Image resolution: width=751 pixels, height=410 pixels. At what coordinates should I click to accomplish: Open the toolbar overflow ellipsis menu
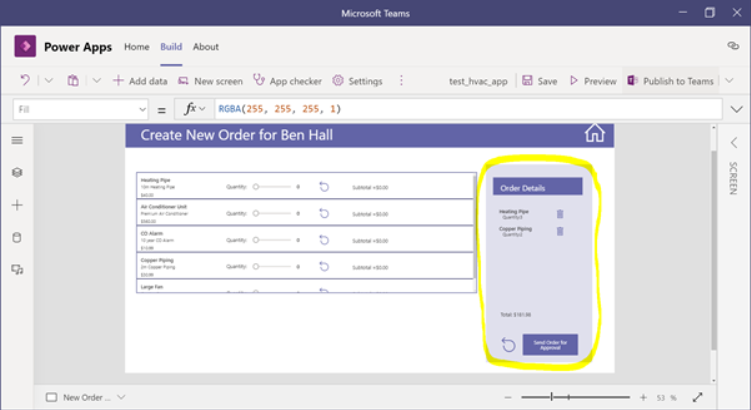[401, 81]
